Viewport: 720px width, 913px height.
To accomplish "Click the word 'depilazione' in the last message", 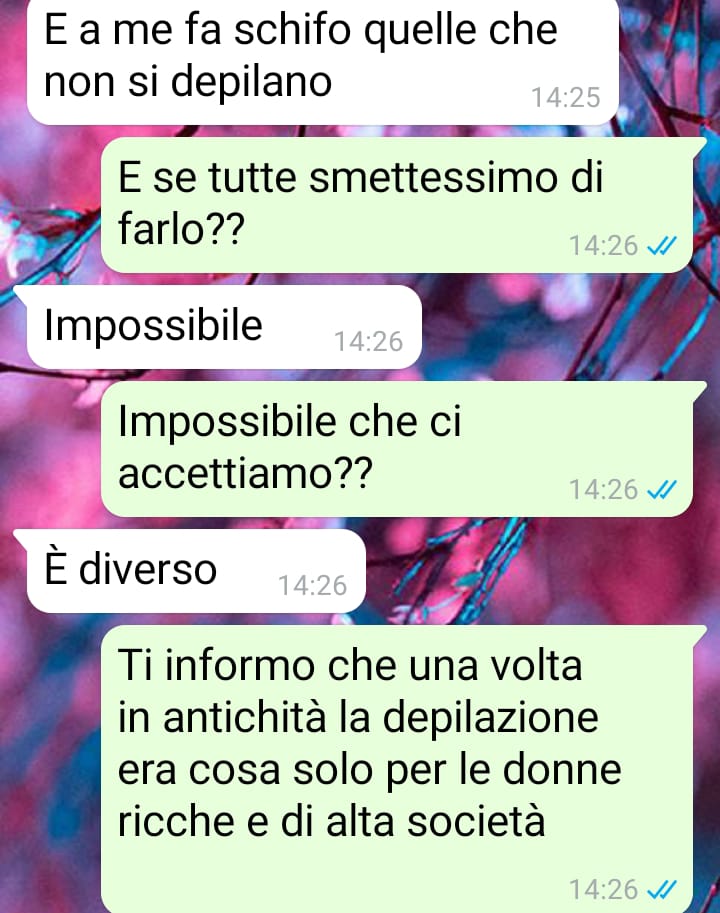I will [x=491, y=718].
